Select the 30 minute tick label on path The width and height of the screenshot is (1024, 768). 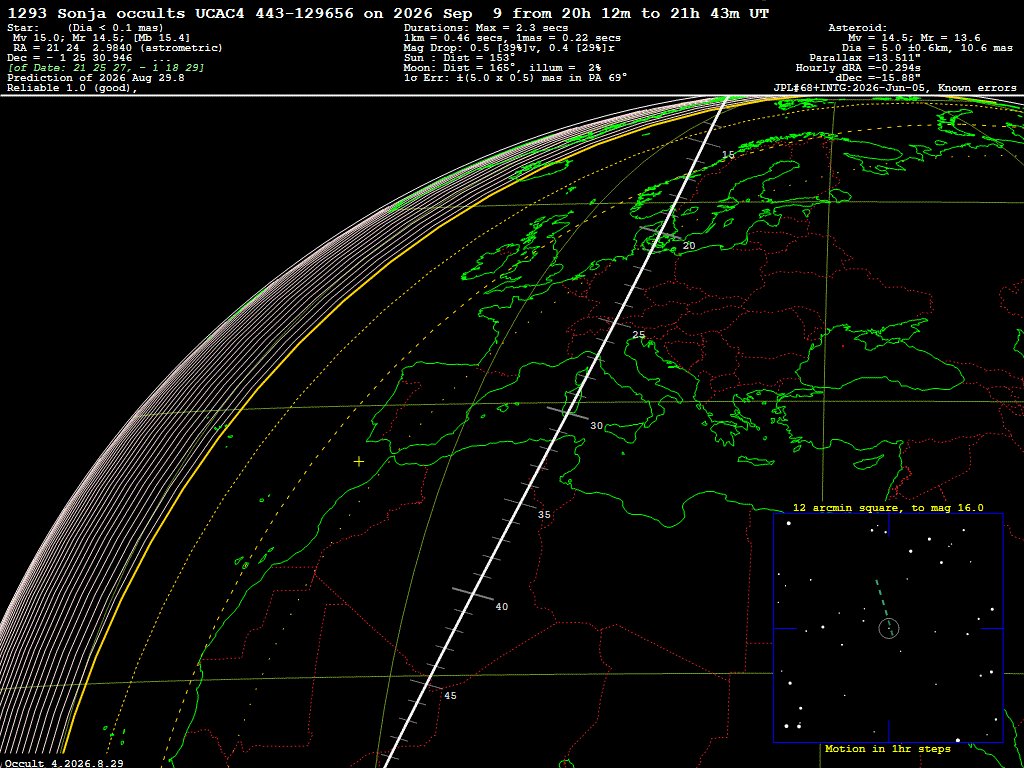pos(596,426)
